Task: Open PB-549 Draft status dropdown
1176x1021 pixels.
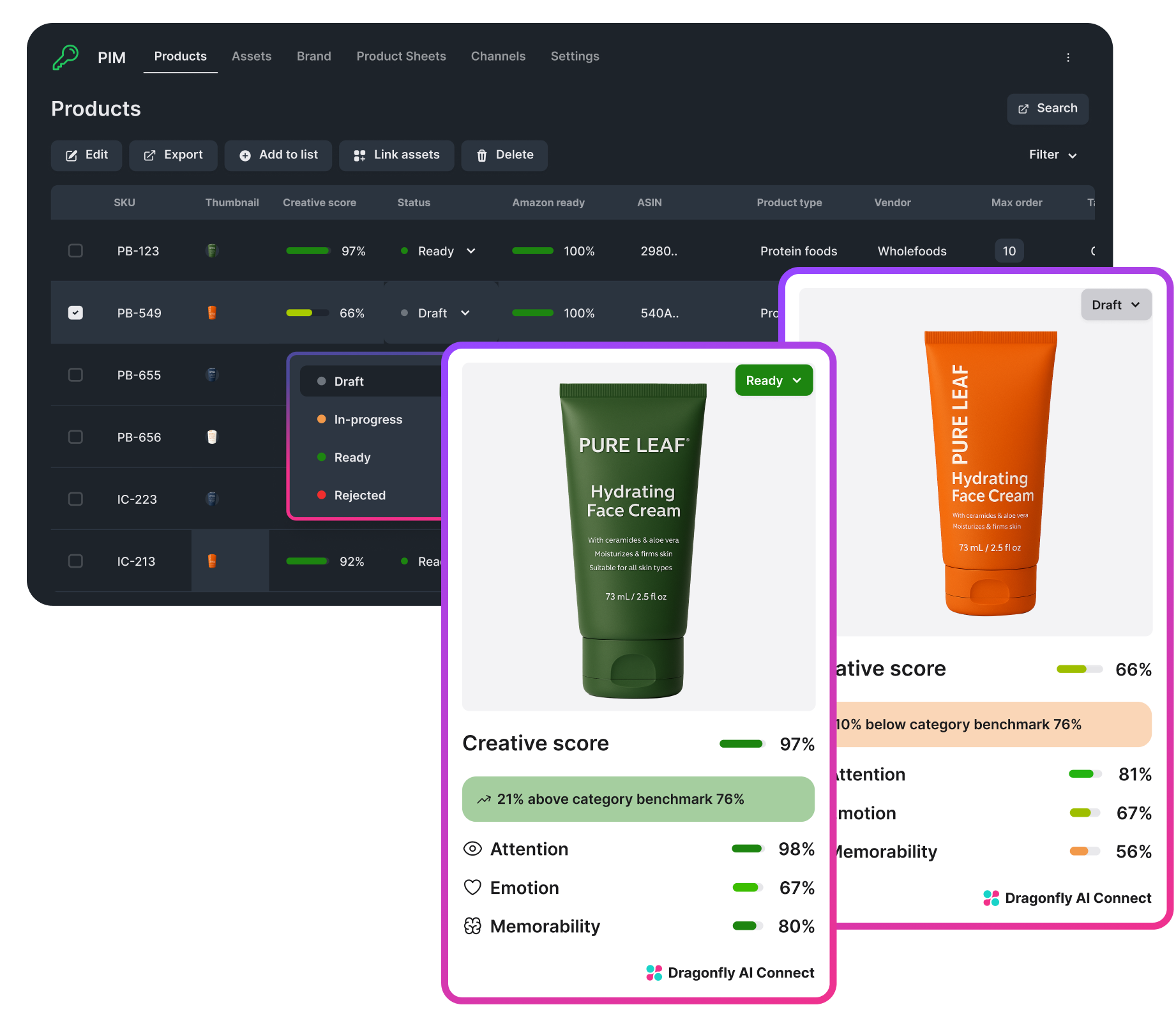Action: [x=436, y=313]
